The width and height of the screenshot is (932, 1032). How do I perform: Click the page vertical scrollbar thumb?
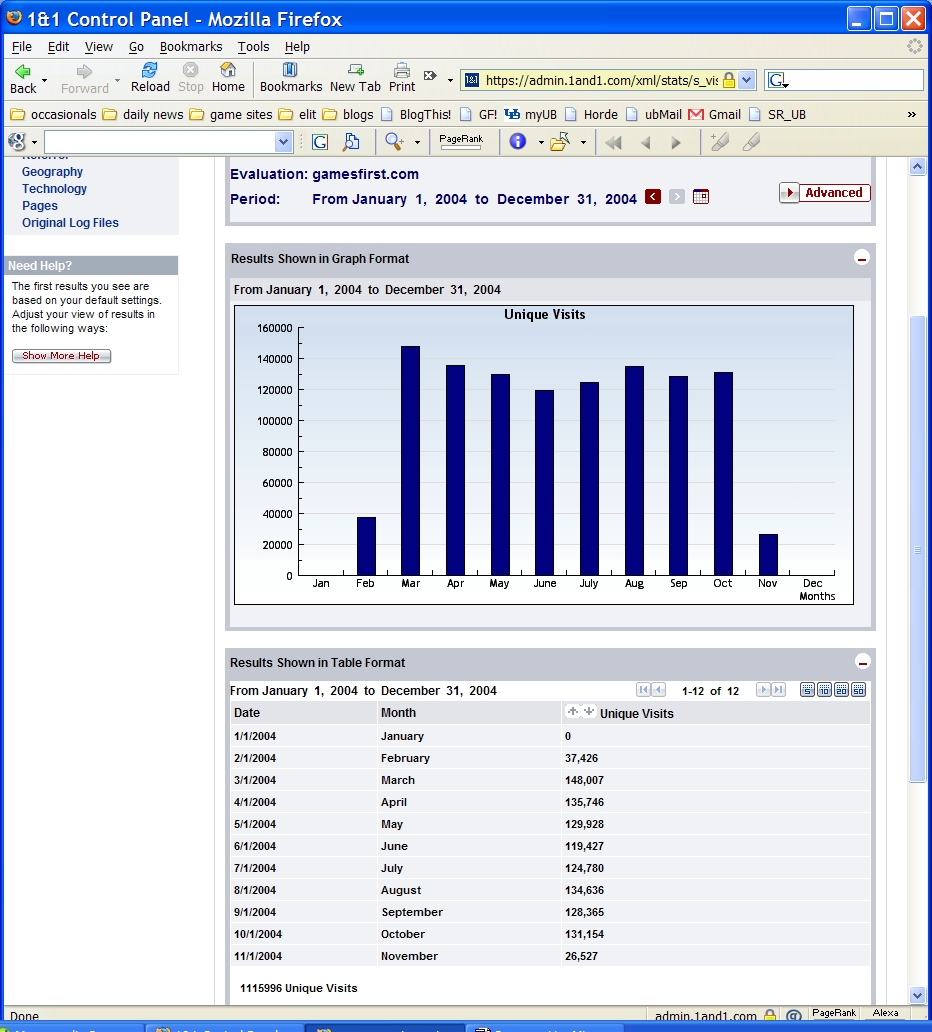point(917,548)
